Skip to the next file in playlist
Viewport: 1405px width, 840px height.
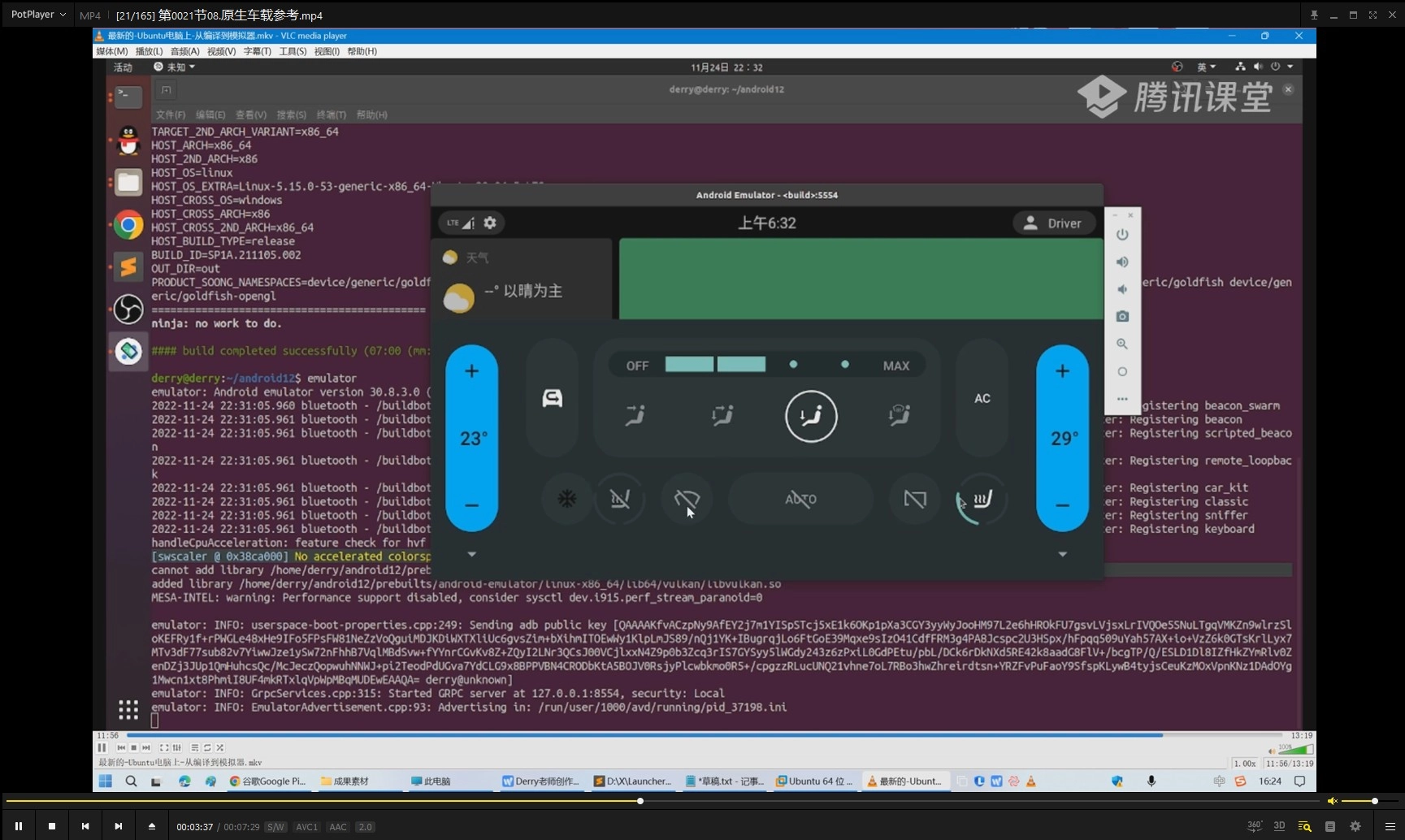coord(119,826)
